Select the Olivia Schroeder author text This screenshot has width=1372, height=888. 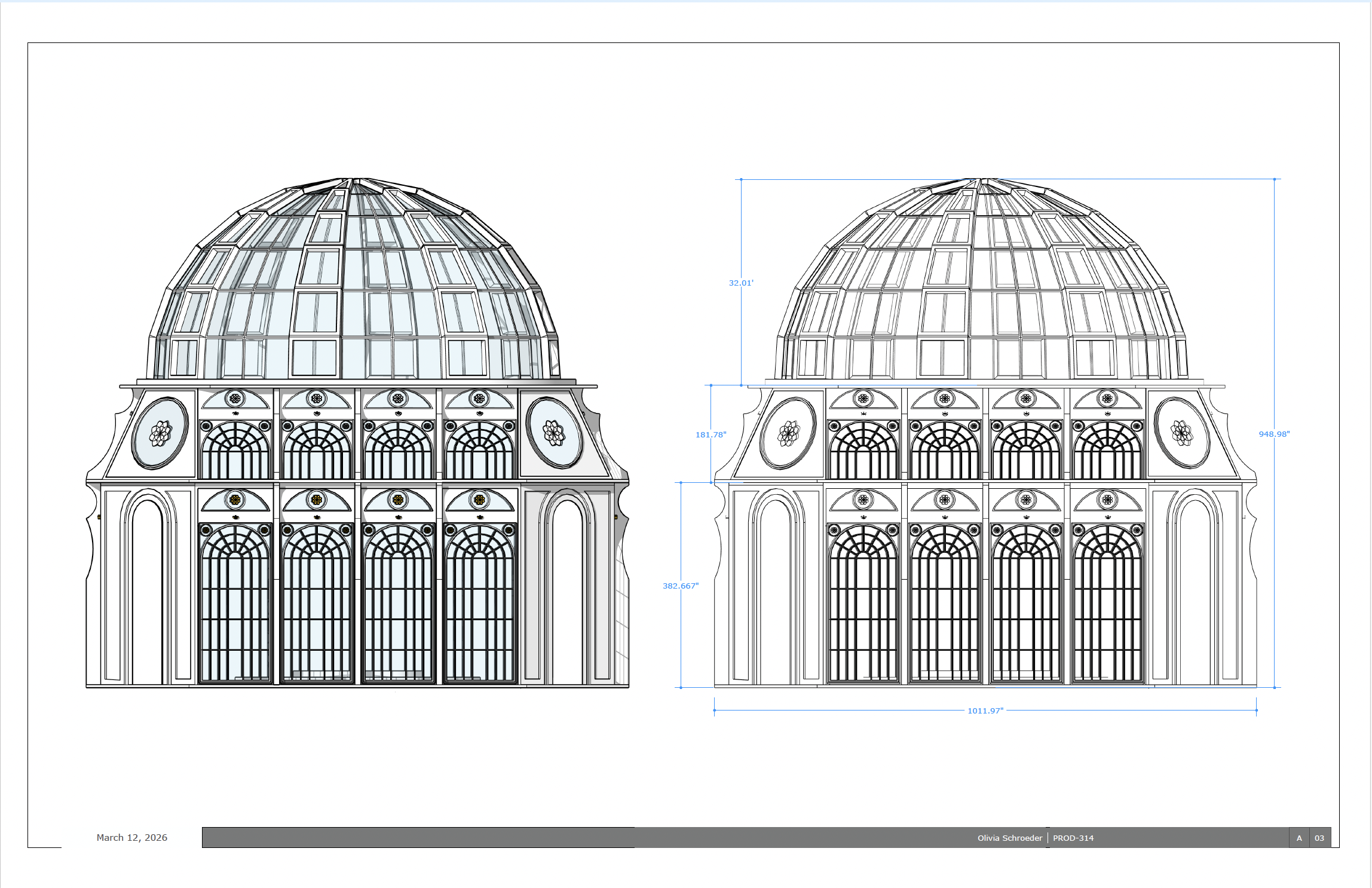click(x=1009, y=838)
